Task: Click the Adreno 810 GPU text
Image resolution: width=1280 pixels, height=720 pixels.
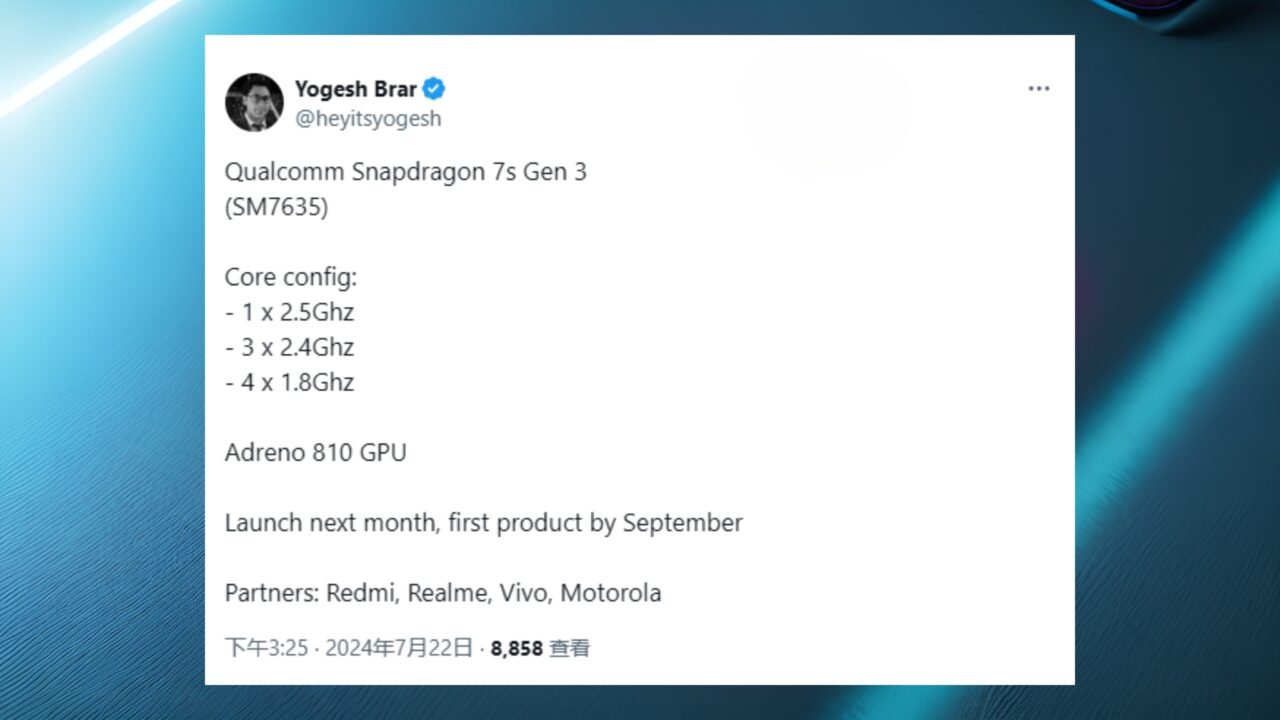Action: coord(315,452)
